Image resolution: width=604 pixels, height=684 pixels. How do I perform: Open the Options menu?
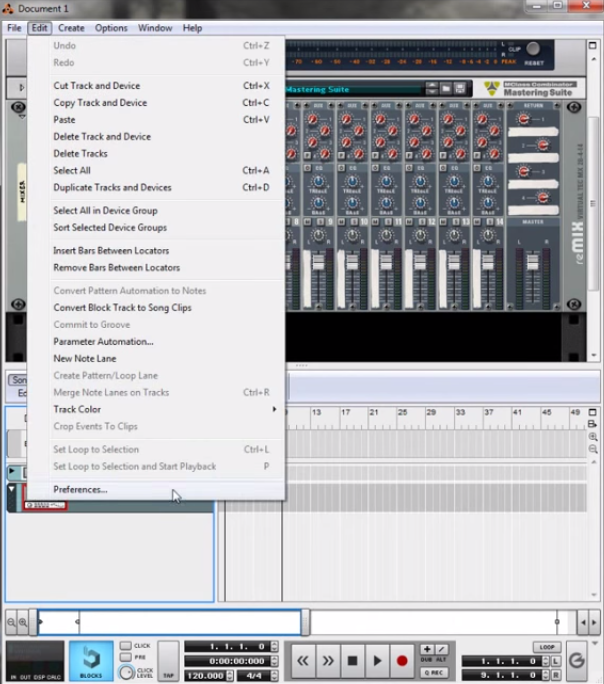click(111, 28)
